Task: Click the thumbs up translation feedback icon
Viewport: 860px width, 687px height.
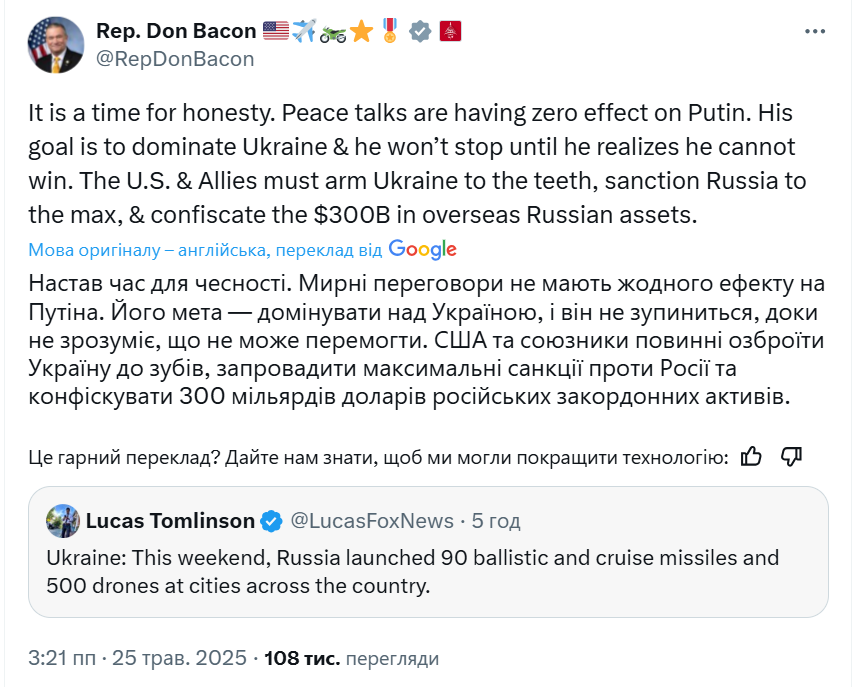Action: (752, 457)
